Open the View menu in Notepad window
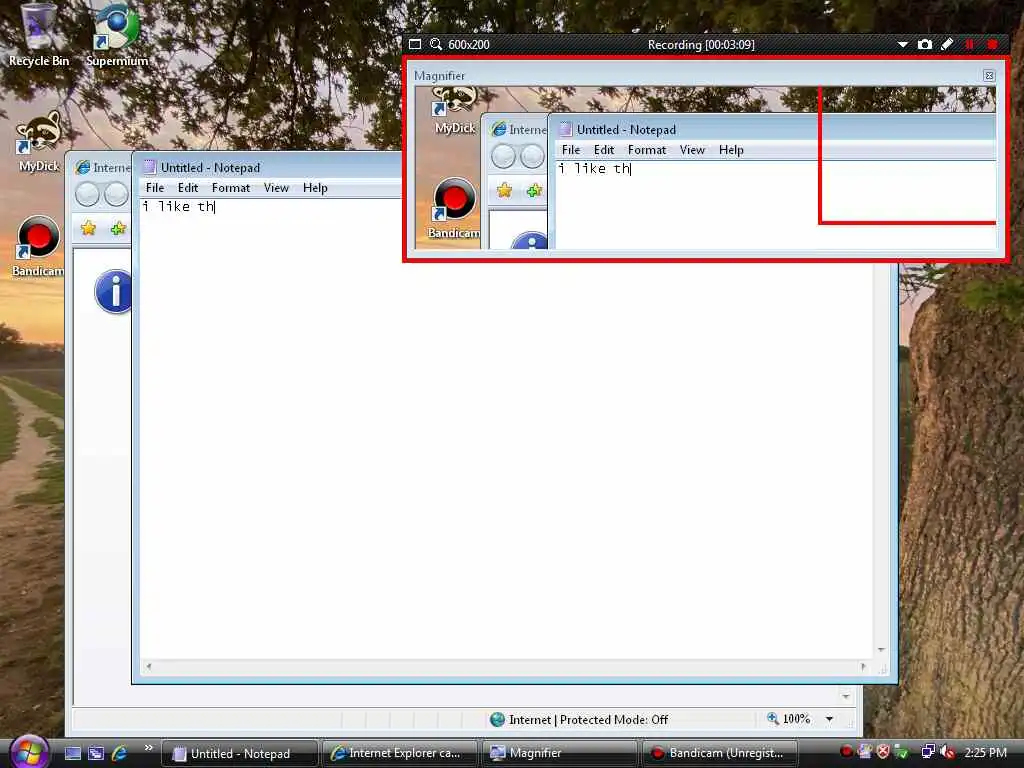Image resolution: width=1024 pixels, height=768 pixels. (276, 188)
